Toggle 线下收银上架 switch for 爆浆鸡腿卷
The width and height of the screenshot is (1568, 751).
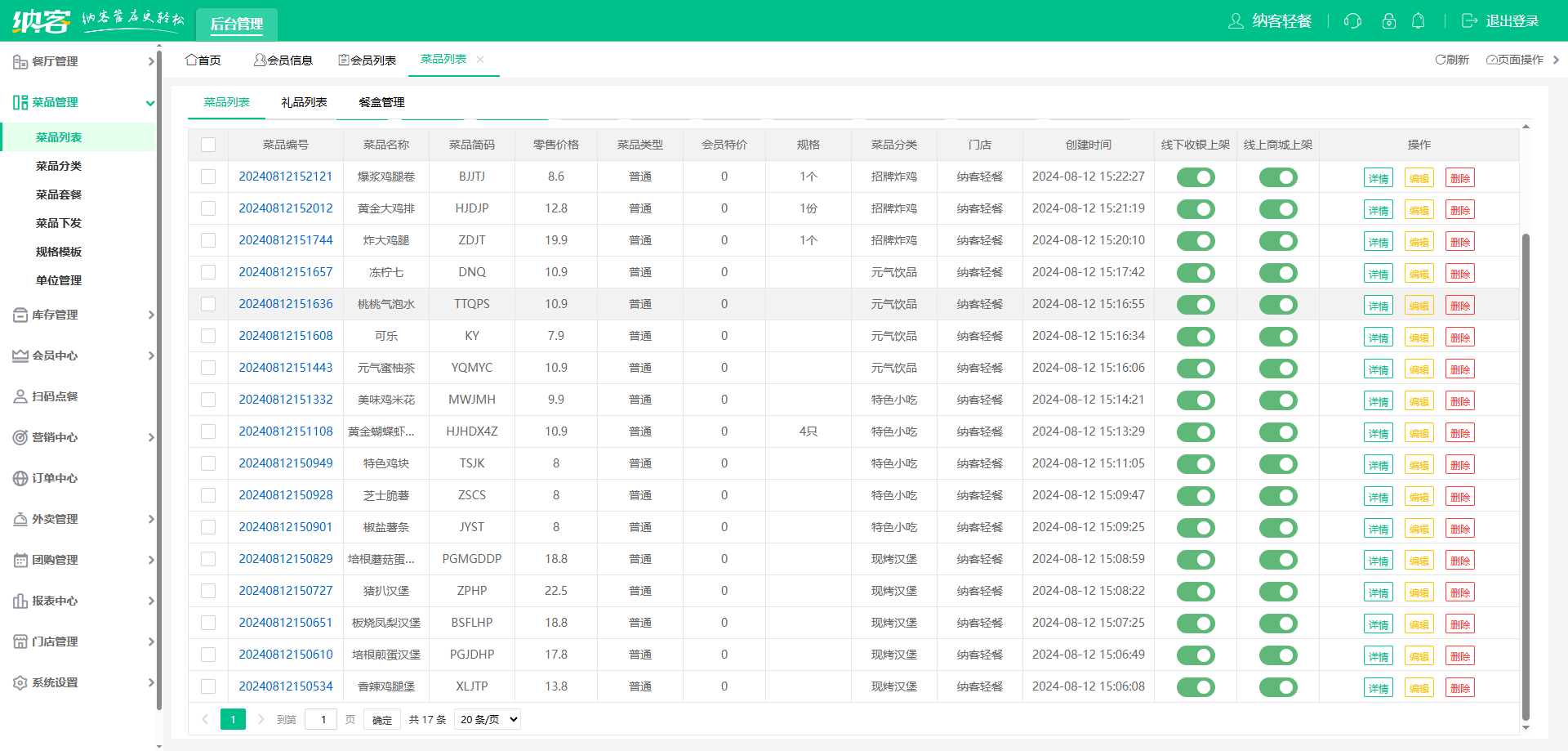point(1196,177)
